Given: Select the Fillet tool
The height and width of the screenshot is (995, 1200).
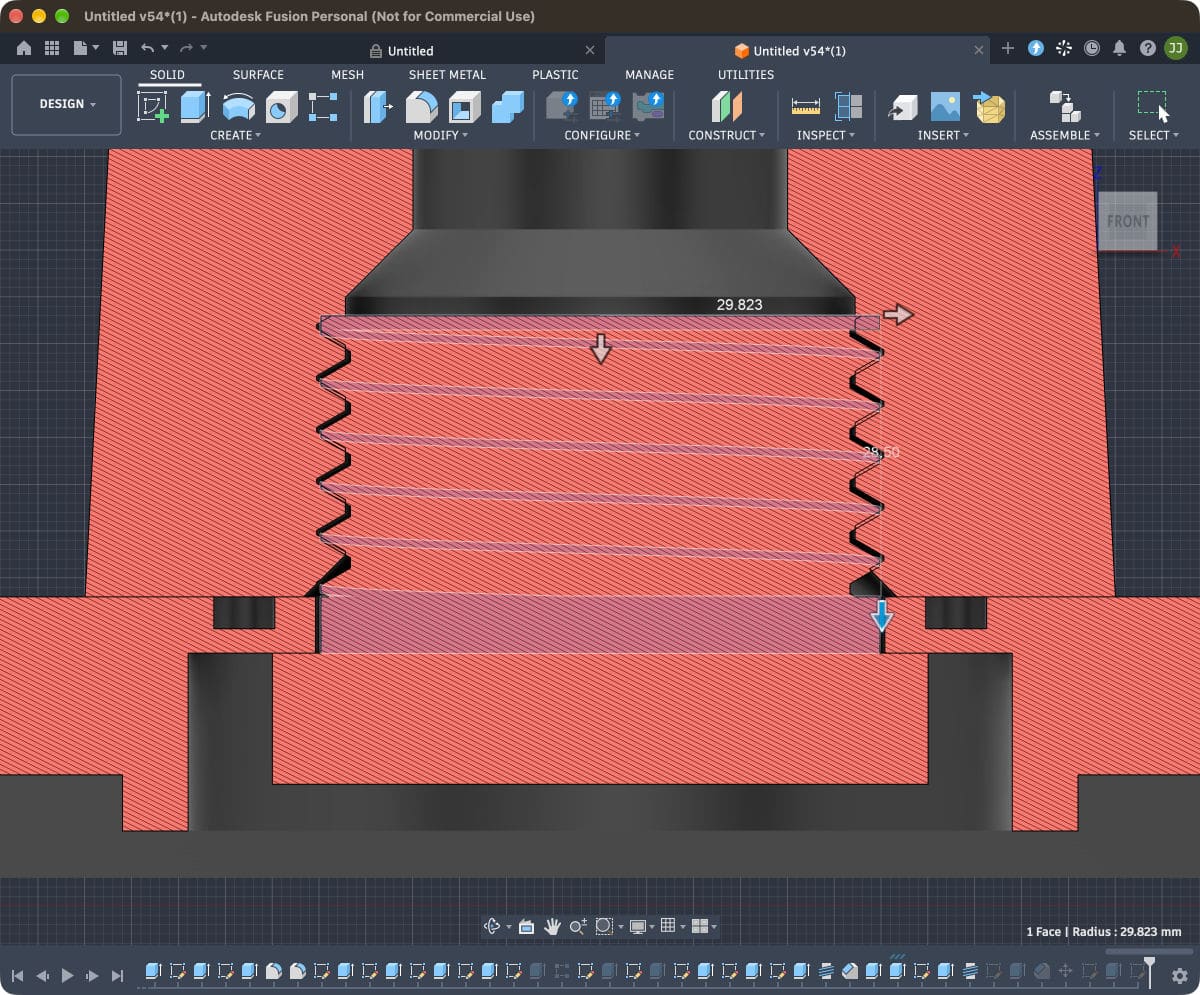Looking at the screenshot, I should [421, 106].
